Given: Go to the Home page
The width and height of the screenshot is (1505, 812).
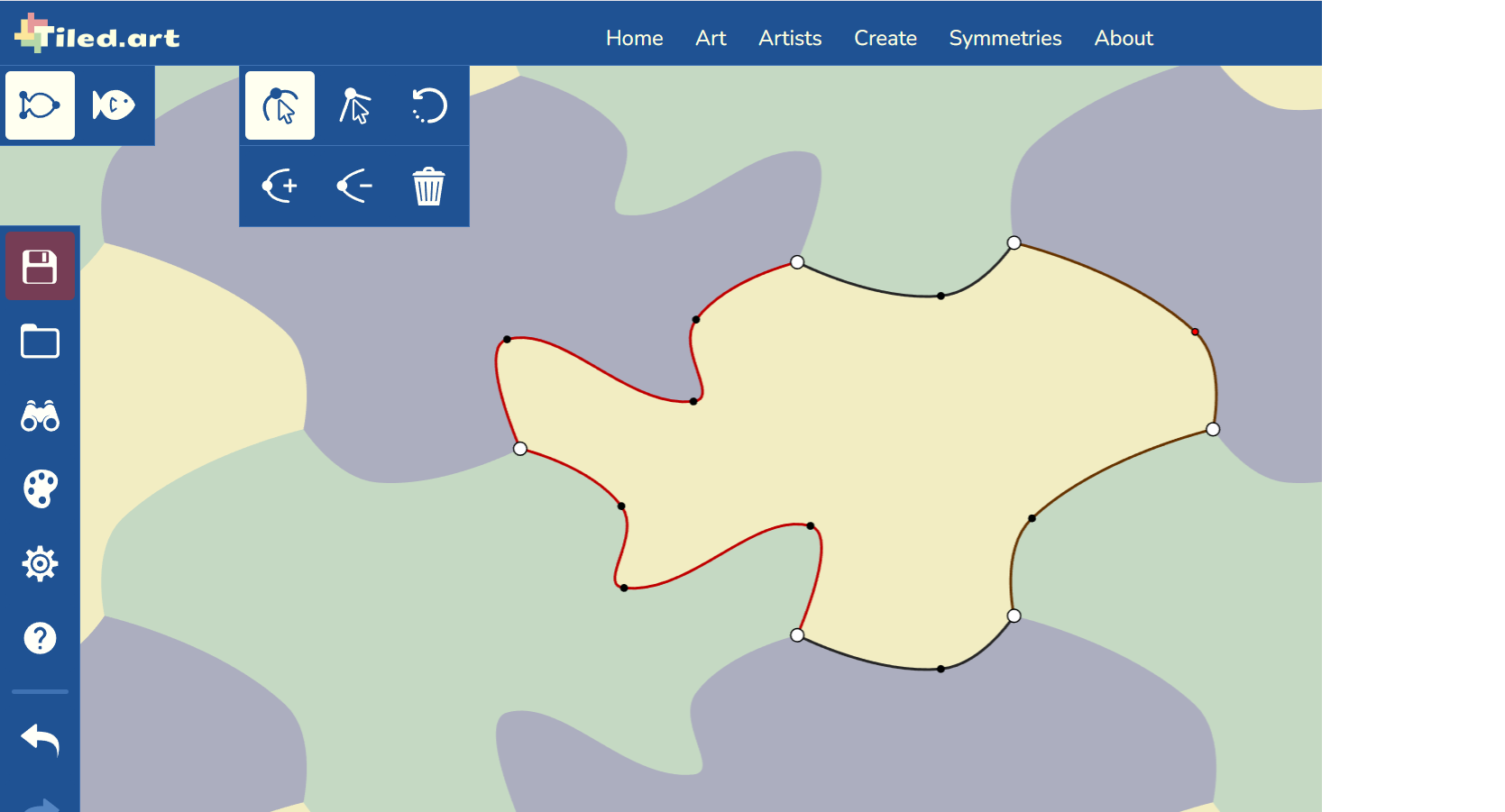Looking at the screenshot, I should click(x=634, y=38).
